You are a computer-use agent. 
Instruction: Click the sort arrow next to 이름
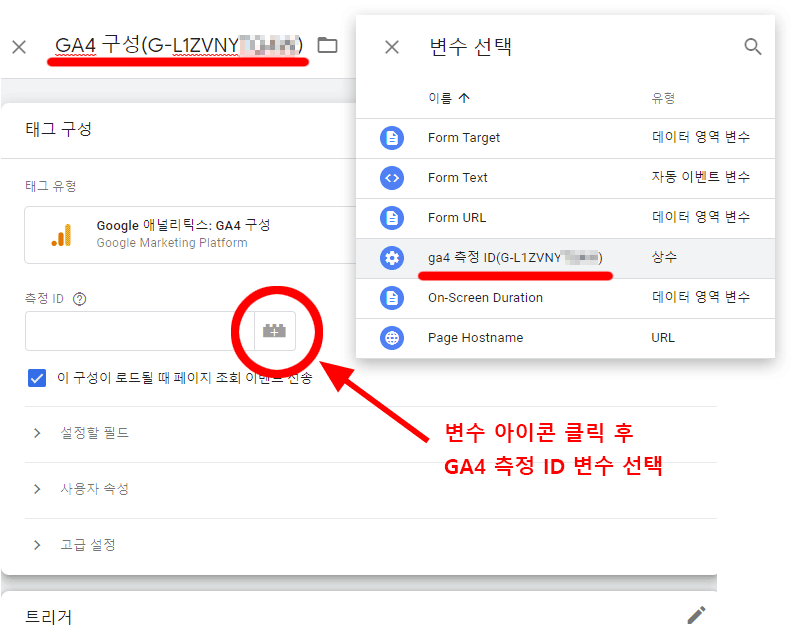click(x=464, y=98)
